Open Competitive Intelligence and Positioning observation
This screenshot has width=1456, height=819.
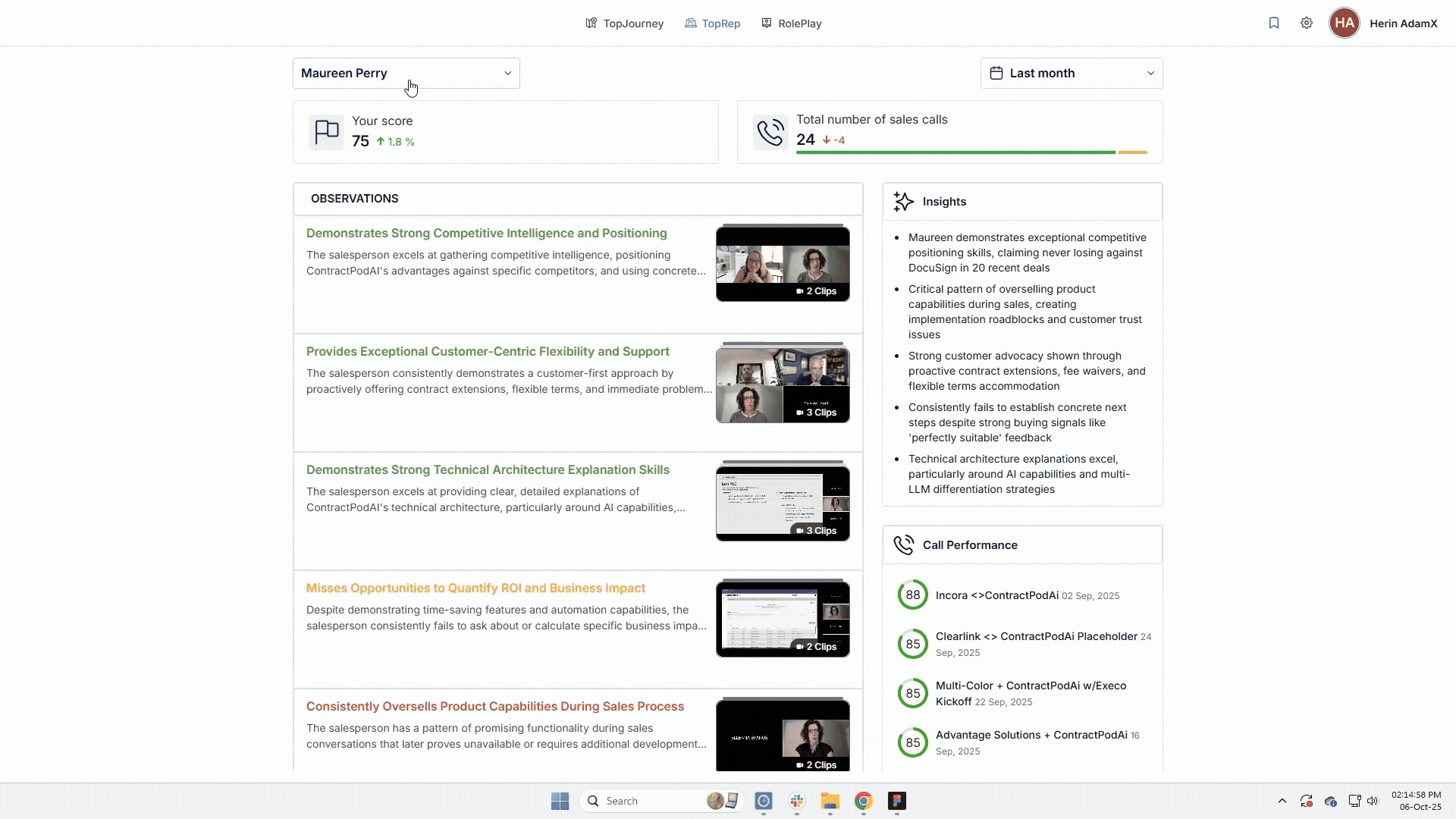(x=486, y=234)
